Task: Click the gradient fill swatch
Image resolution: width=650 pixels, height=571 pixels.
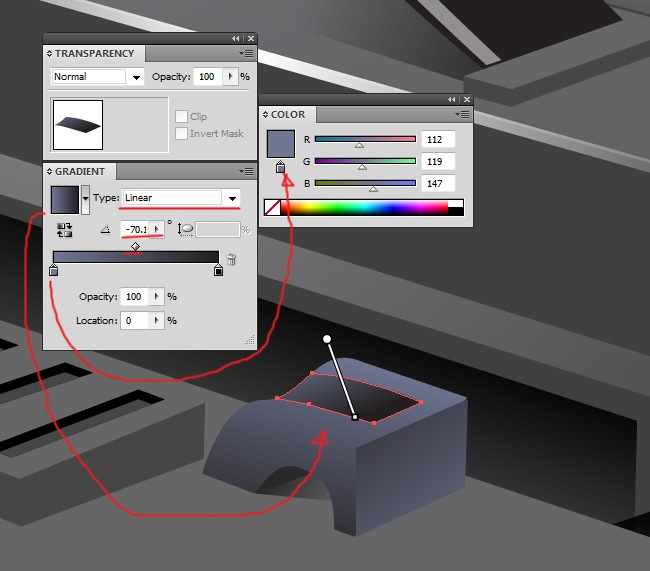Action: (65, 200)
